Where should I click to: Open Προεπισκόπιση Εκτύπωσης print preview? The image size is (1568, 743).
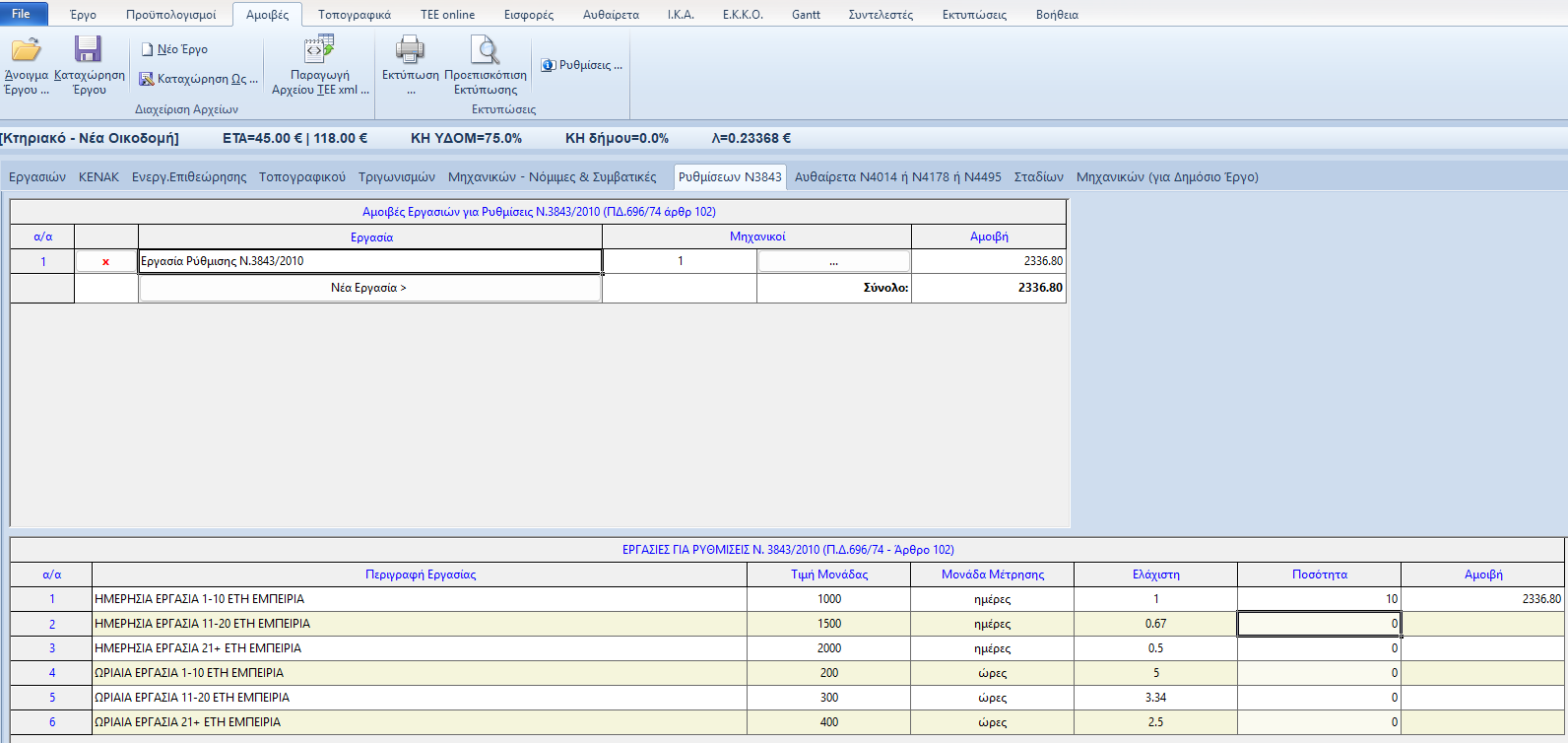coord(485,50)
